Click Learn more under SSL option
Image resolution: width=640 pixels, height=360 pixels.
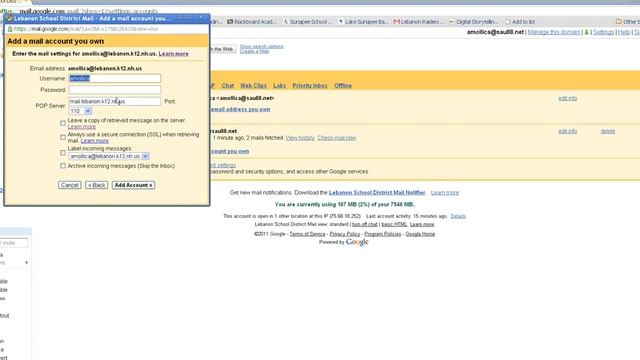[x=95, y=141]
